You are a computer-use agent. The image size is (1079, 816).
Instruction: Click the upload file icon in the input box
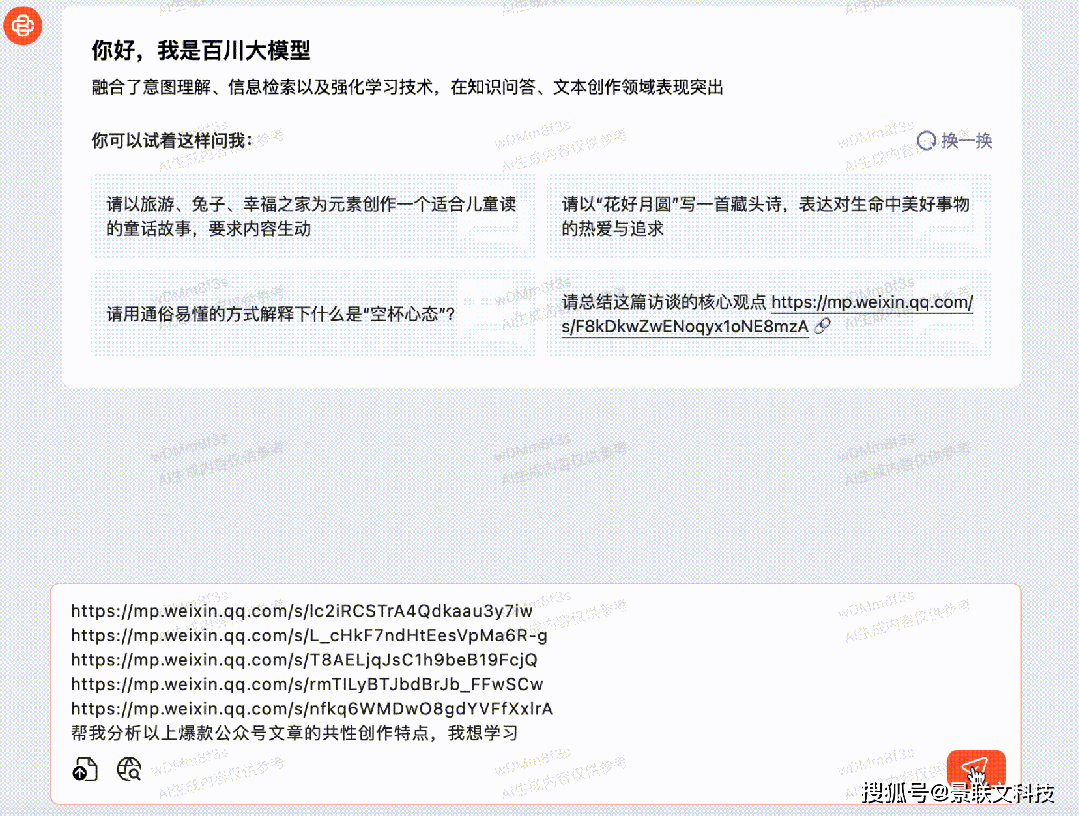tap(85, 769)
